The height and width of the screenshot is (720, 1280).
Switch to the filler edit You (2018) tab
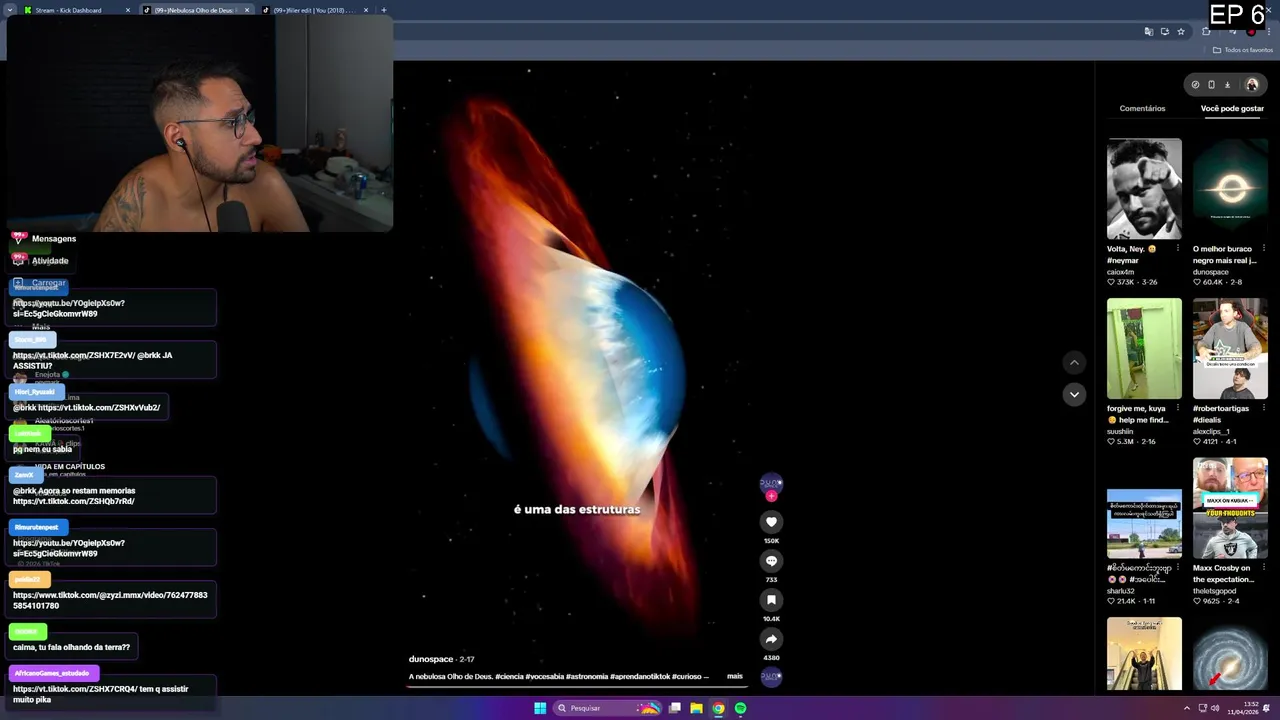coord(315,10)
